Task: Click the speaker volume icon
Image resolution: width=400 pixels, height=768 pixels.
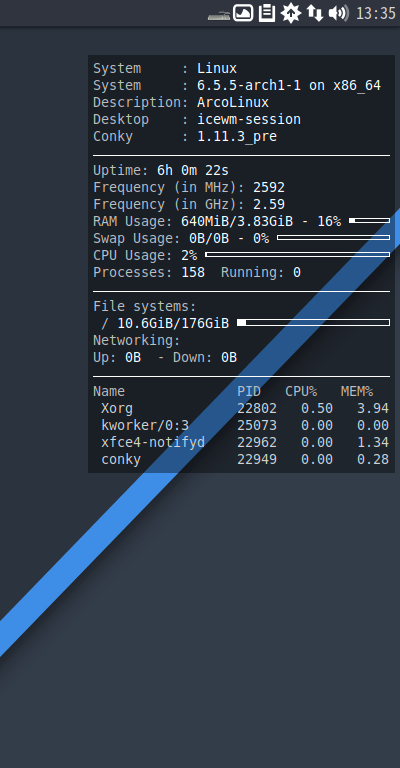Action: (x=338, y=13)
